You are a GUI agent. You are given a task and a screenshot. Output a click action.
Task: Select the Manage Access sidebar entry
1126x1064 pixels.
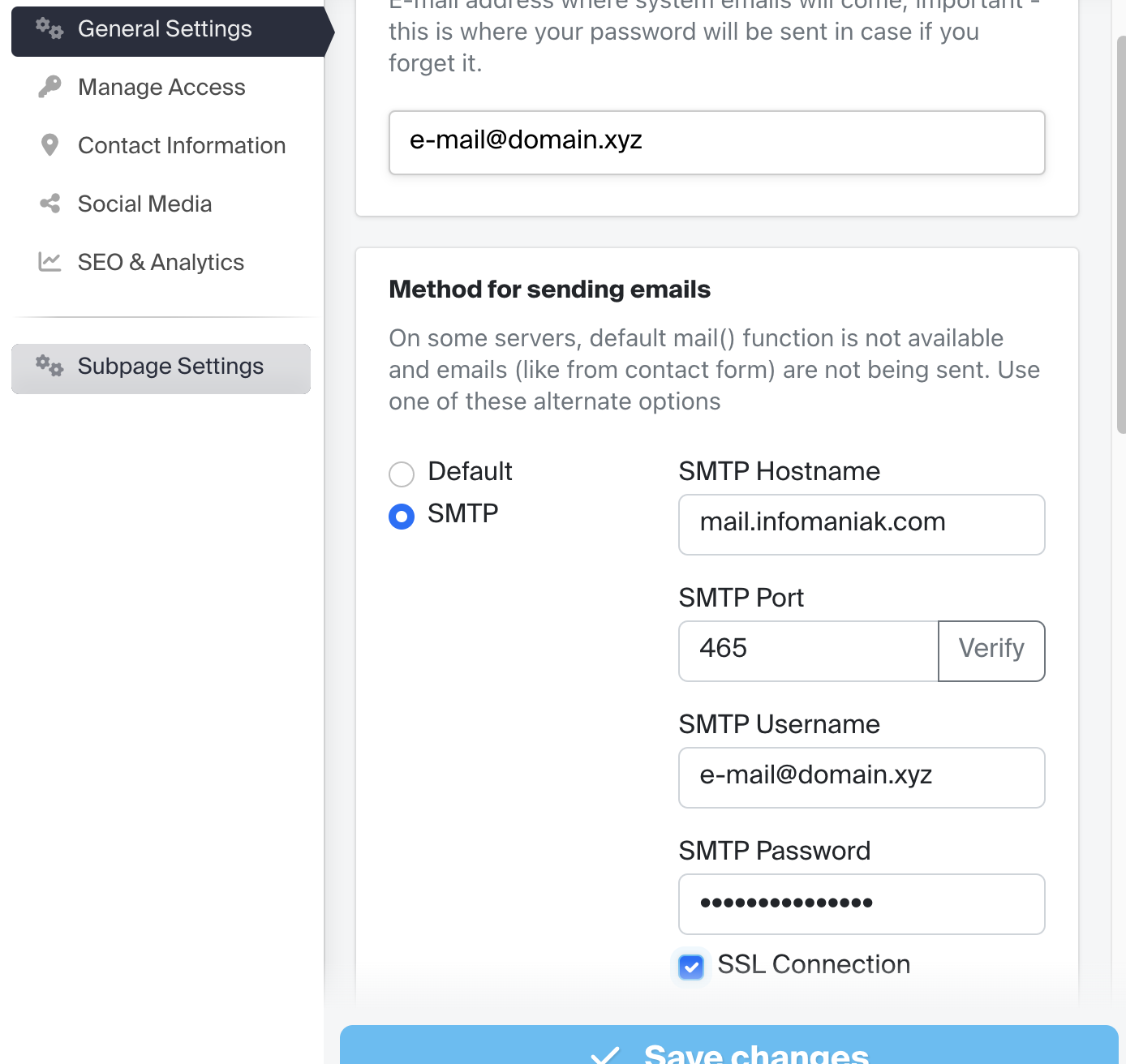tap(161, 86)
